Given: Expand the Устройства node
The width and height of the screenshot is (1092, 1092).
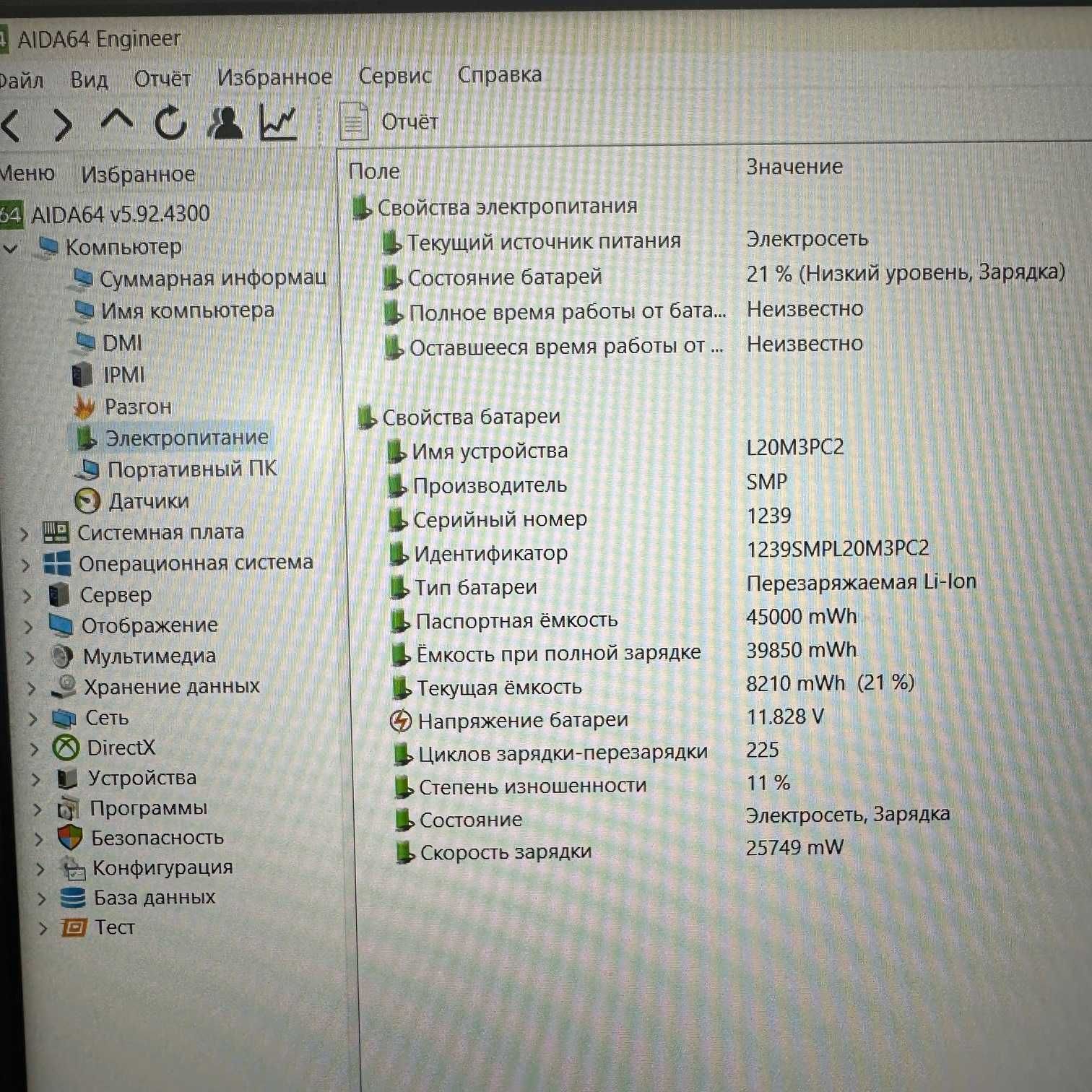Looking at the screenshot, I should pyautogui.click(x=35, y=779).
